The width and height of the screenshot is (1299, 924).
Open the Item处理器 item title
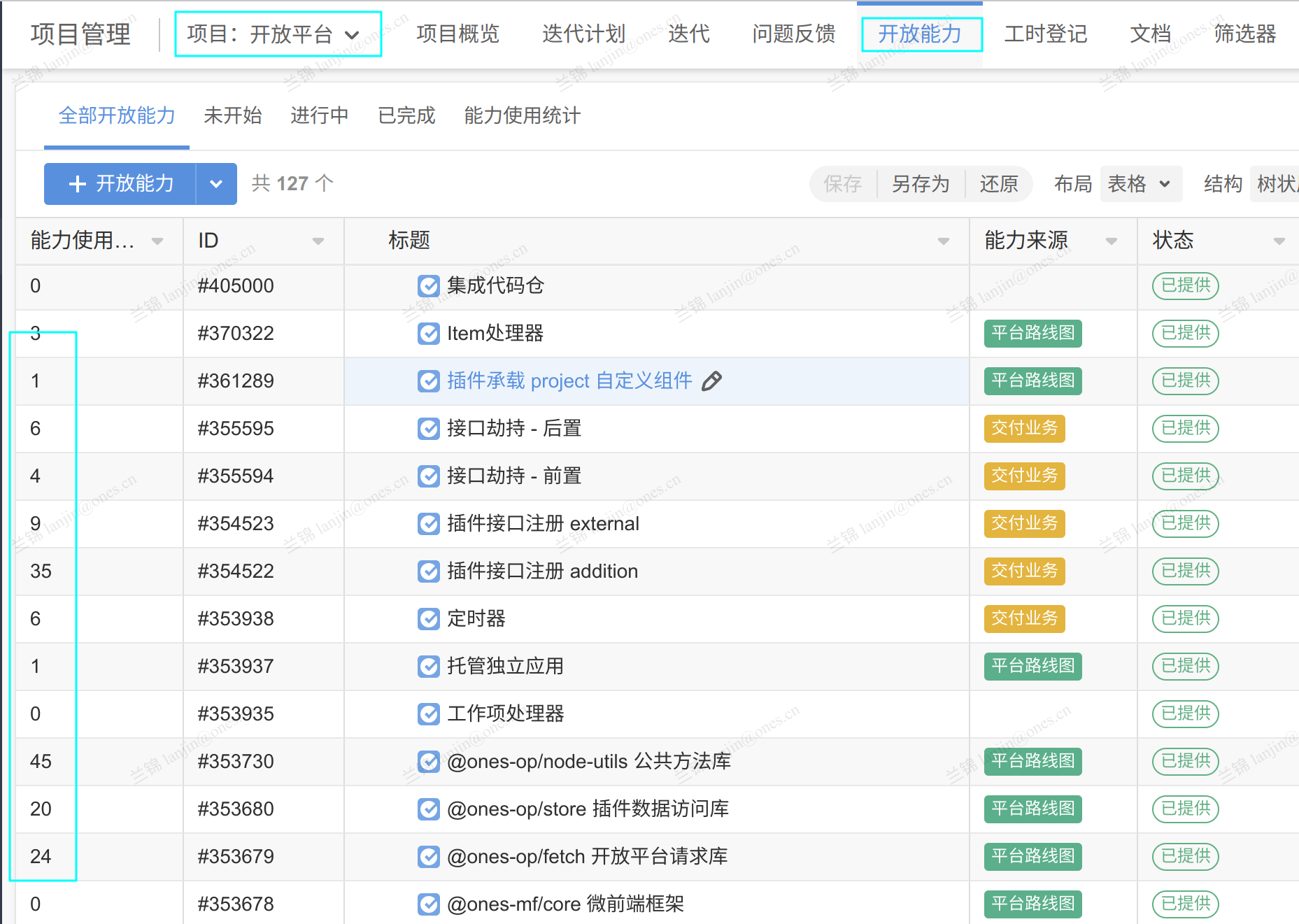[x=495, y=334]
